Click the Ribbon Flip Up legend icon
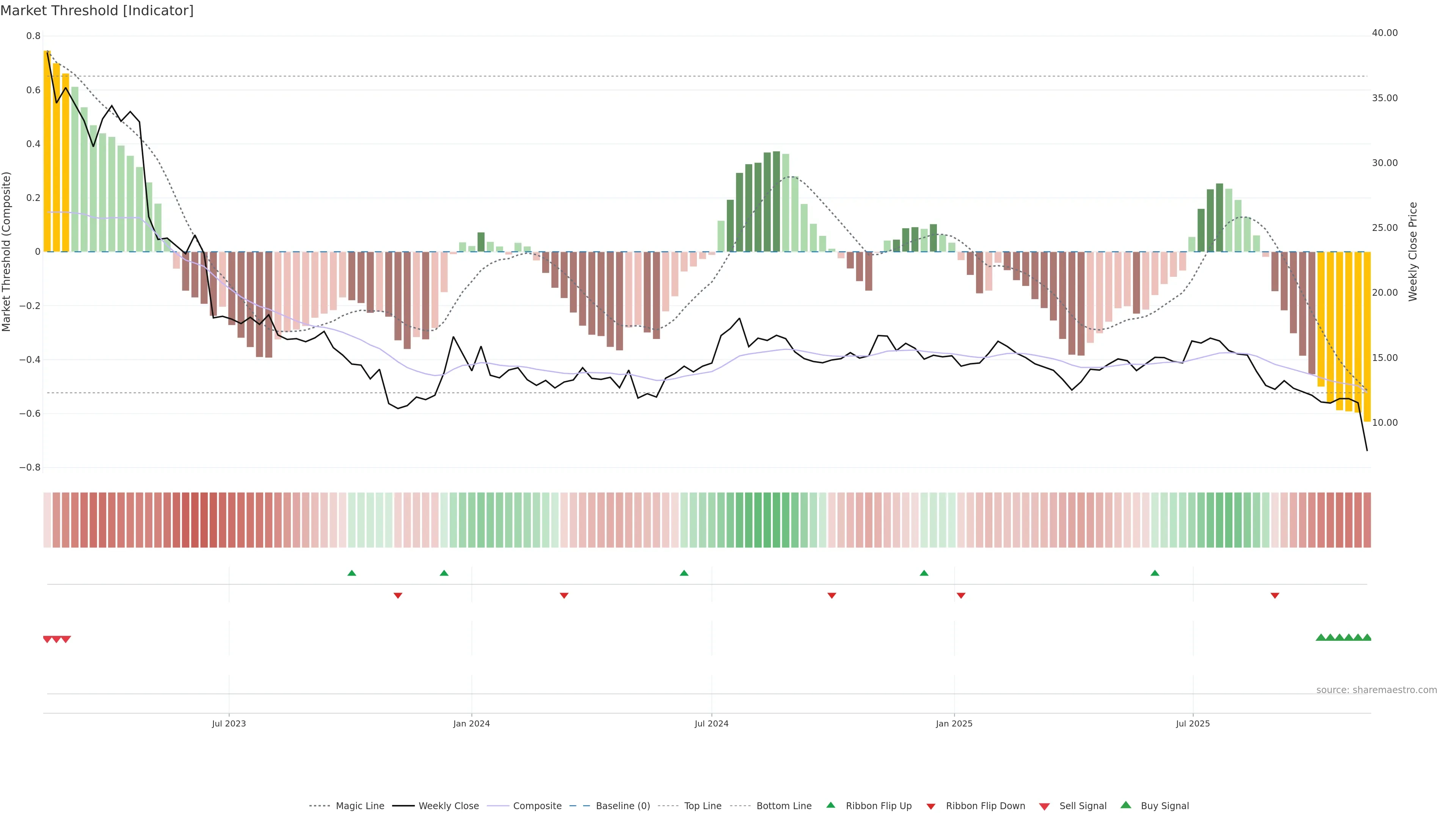The width and height of the screenshot is (1456, 819). click(x=831, y=805)
